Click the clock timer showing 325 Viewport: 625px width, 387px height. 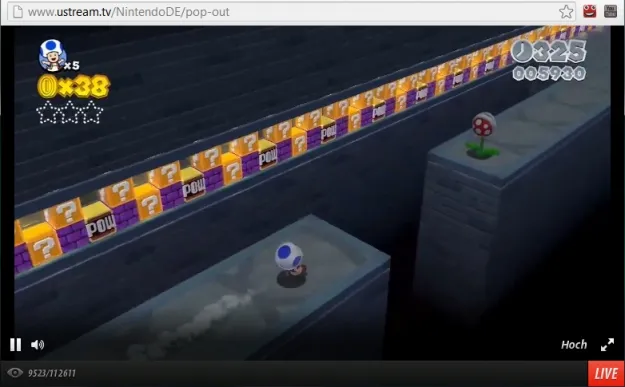tap(548, 52)
